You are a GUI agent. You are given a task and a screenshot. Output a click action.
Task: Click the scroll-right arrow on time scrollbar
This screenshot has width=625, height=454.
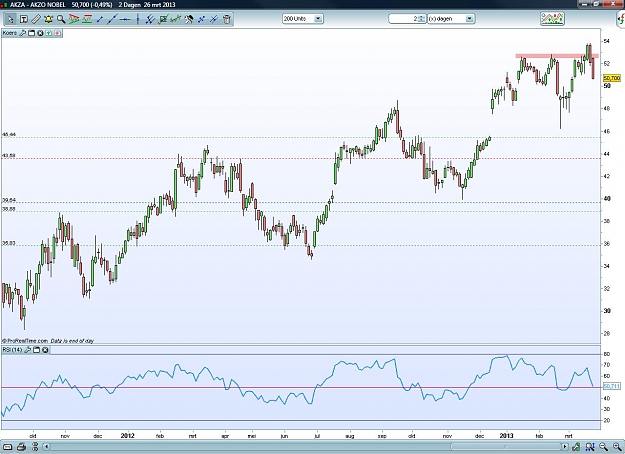click(x=565, y=447)
